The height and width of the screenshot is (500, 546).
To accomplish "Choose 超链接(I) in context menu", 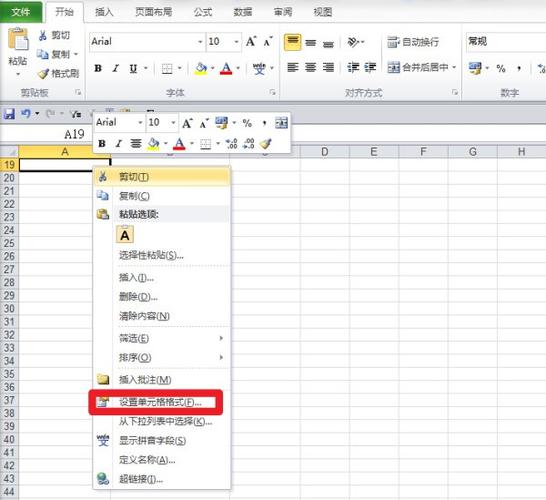I will coord(162,479).
